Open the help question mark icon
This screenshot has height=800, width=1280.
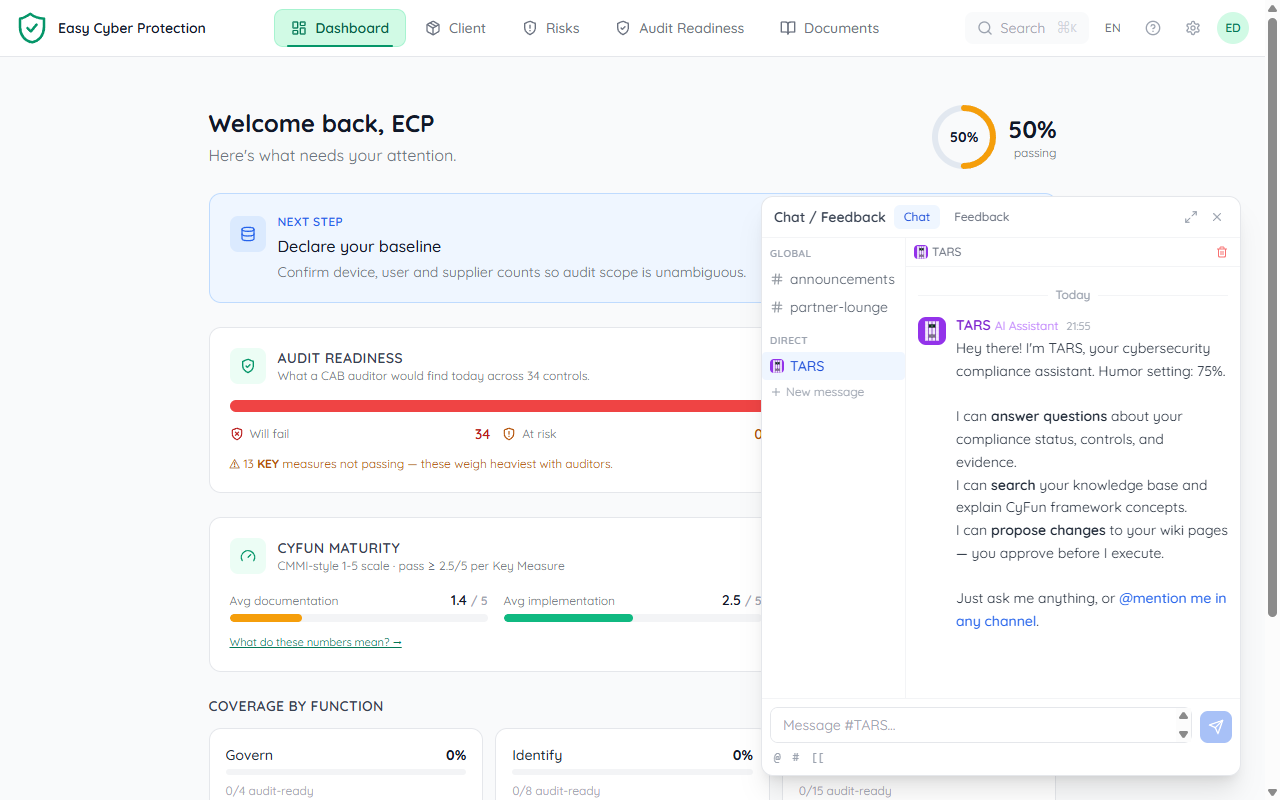[x=1153, y=28]
